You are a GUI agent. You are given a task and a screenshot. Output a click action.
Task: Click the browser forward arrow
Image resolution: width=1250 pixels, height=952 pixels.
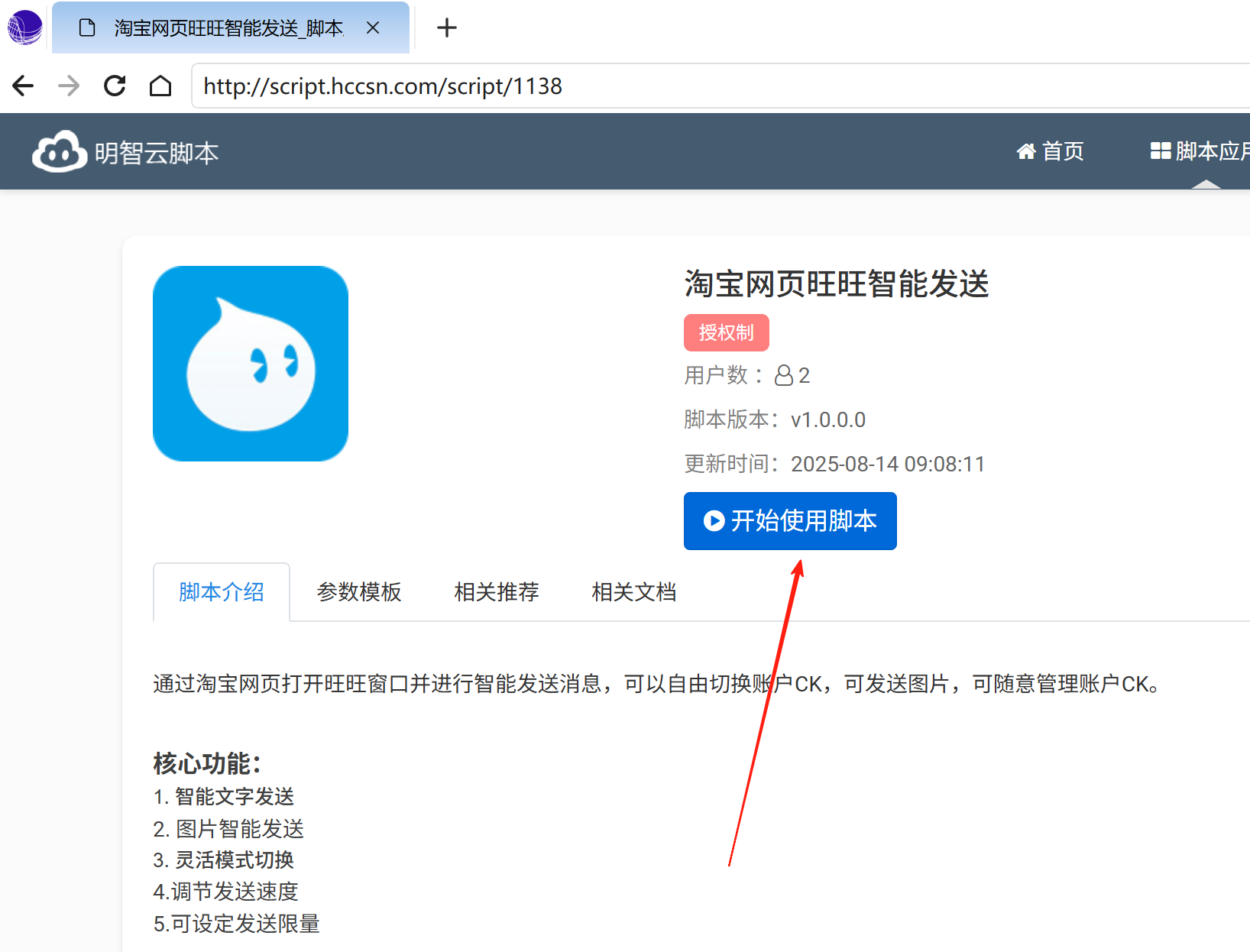coord(69,86)
